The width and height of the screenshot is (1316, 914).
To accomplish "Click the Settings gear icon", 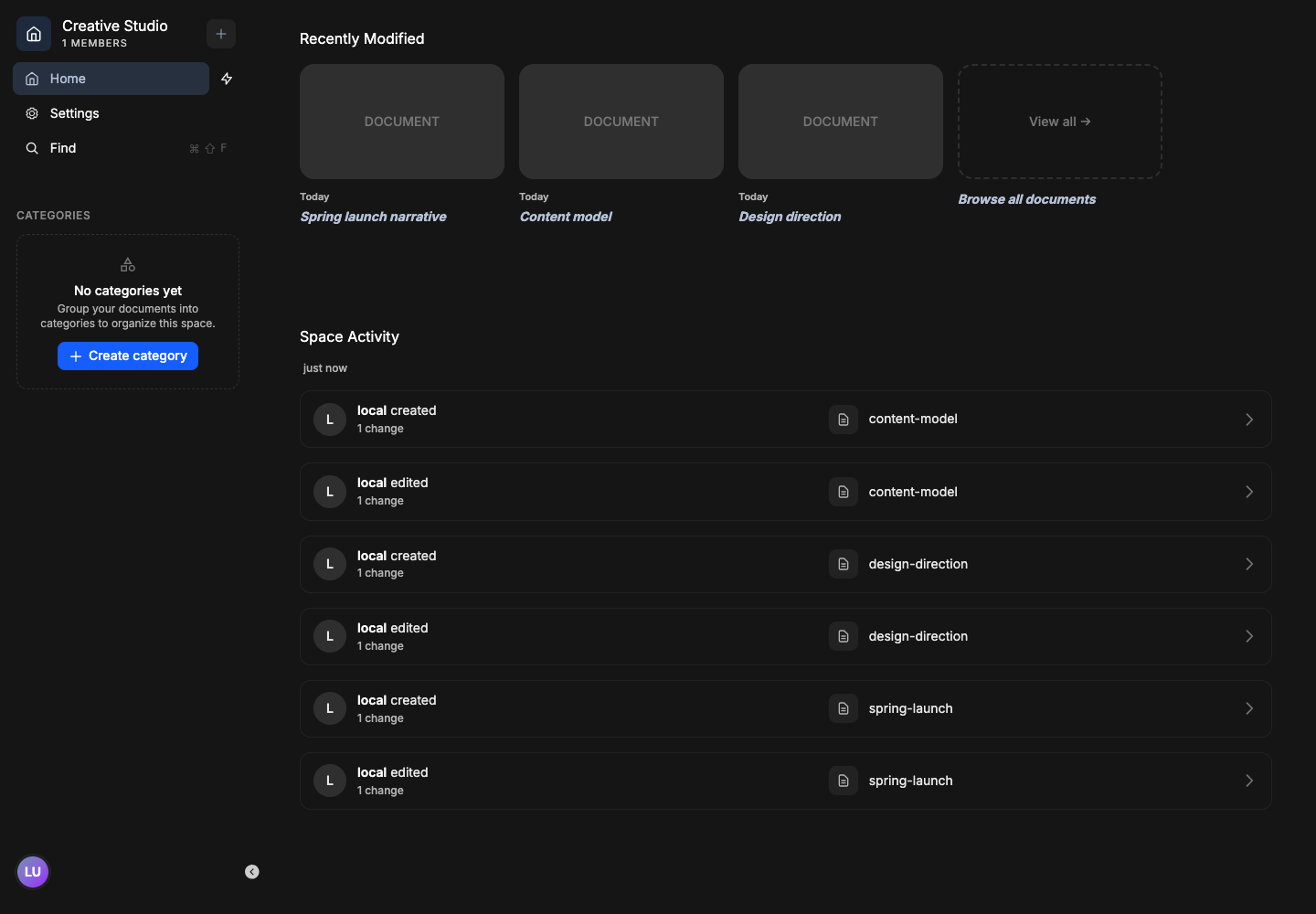I will pyautogui.click(x=32, y=113).
